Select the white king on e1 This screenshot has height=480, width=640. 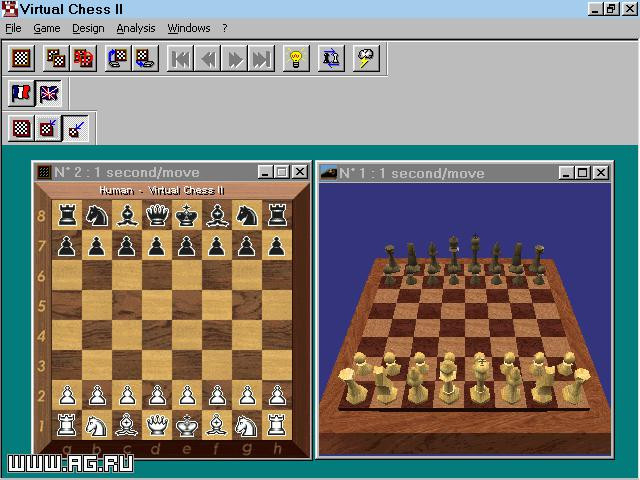[187, 425]
